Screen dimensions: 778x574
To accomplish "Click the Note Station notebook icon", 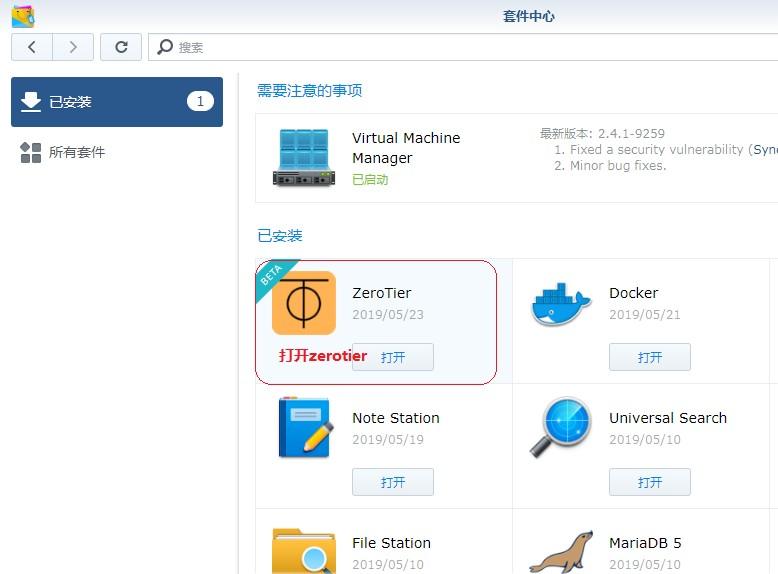I will click(x=306, y=427).
